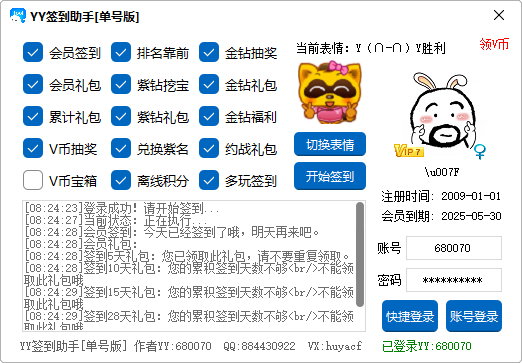The height and width of the screenshot is (363, 522).
Task: Start sign-in with 开始签到 button
Action: click(330, 176)
